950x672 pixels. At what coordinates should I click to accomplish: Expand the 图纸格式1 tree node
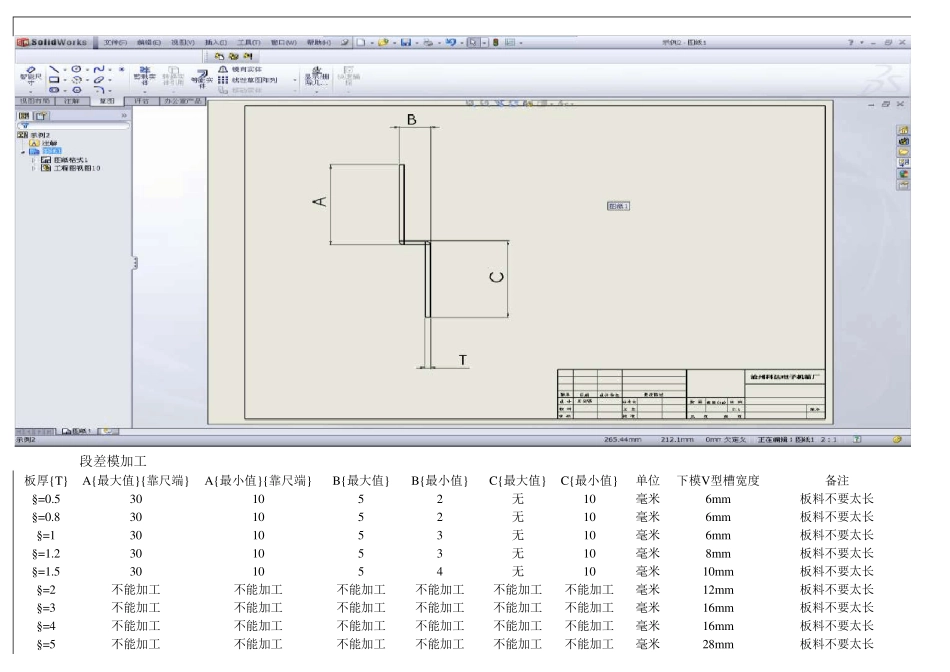[x=34, y=160]
